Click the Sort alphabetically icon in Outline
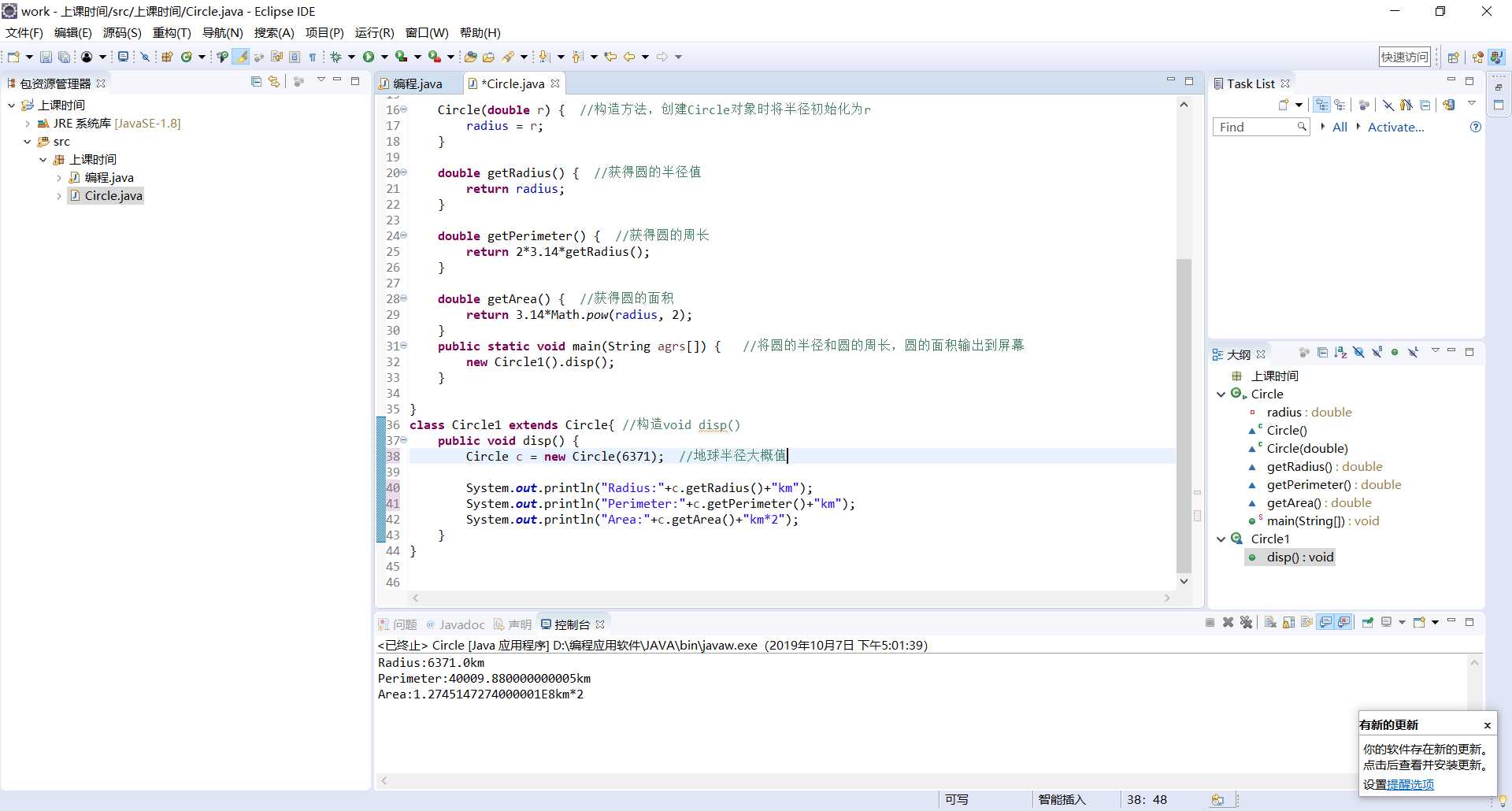This screenshot has width=1512, height=811. pos(1340,353)
